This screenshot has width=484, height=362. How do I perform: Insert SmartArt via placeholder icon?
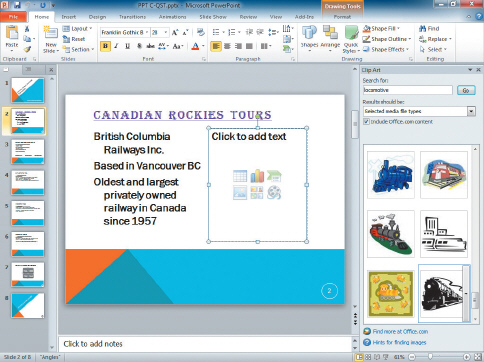coord(274,176)
